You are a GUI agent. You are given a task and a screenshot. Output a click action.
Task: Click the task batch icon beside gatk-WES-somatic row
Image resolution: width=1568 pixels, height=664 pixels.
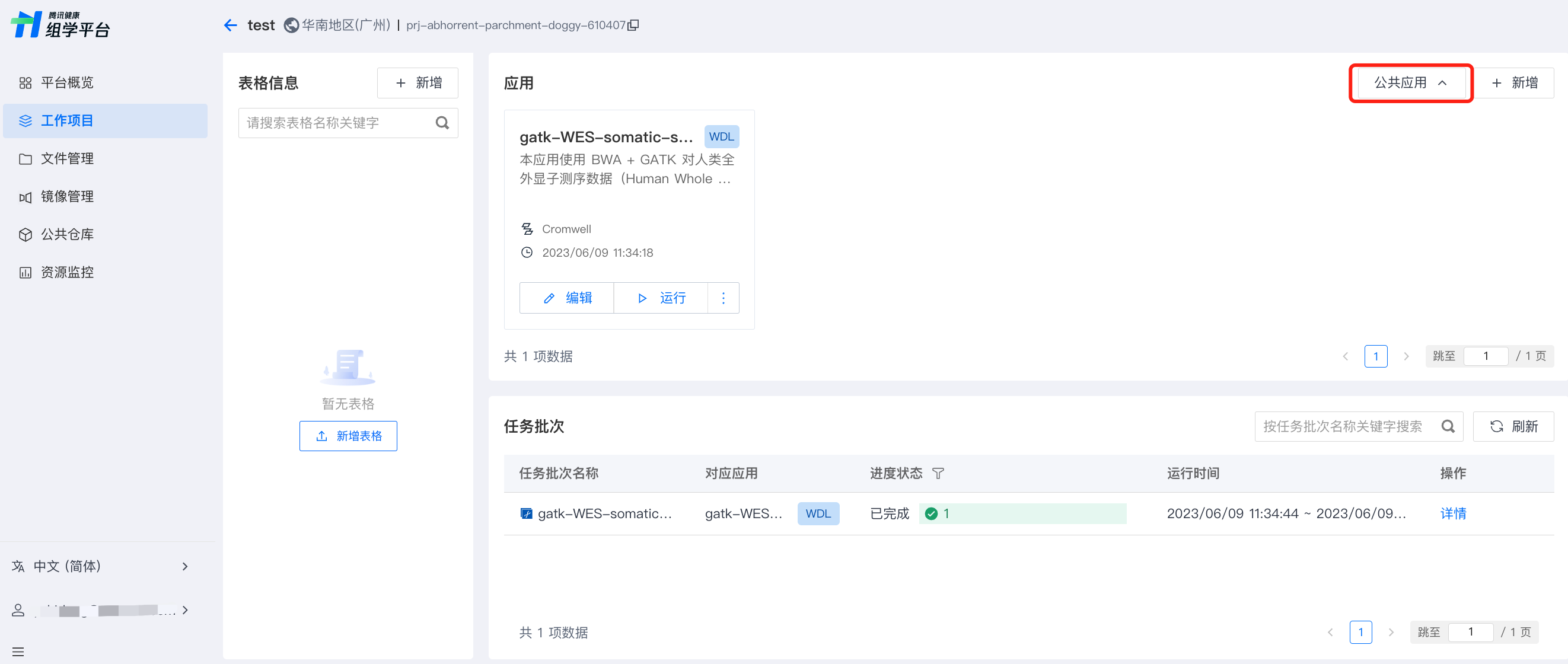tap(526, 513)
